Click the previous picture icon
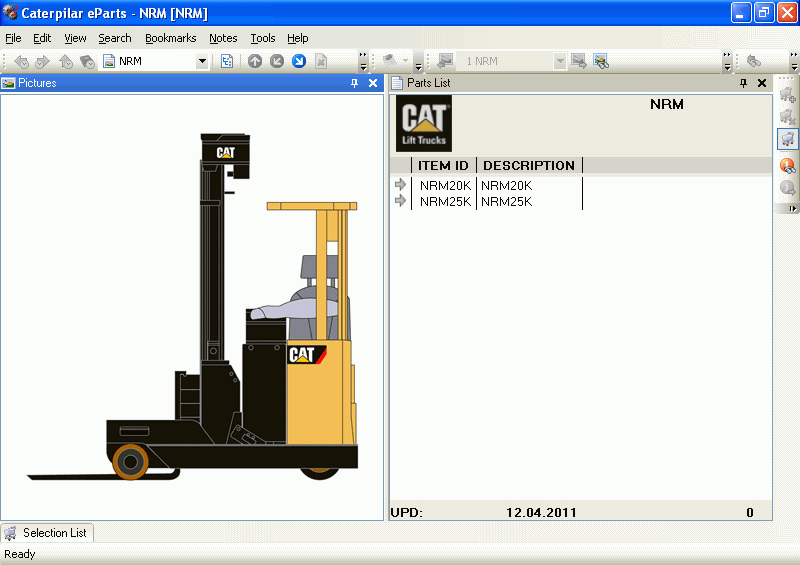The width and height of the screenshot is (800, 565). tap(445, 61)
